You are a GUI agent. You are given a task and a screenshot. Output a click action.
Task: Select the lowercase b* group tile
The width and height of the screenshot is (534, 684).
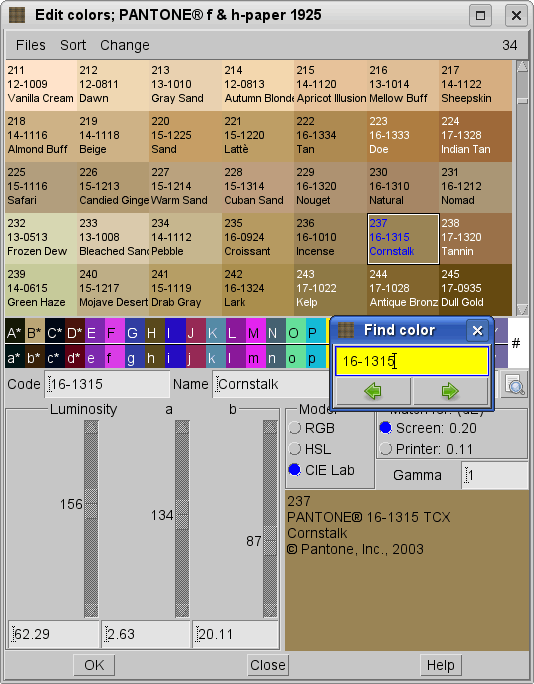[34, 358]
